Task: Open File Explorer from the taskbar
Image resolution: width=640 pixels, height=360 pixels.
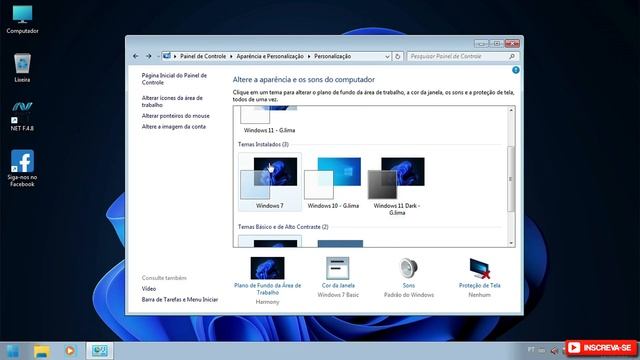Action: pos(42,351)
